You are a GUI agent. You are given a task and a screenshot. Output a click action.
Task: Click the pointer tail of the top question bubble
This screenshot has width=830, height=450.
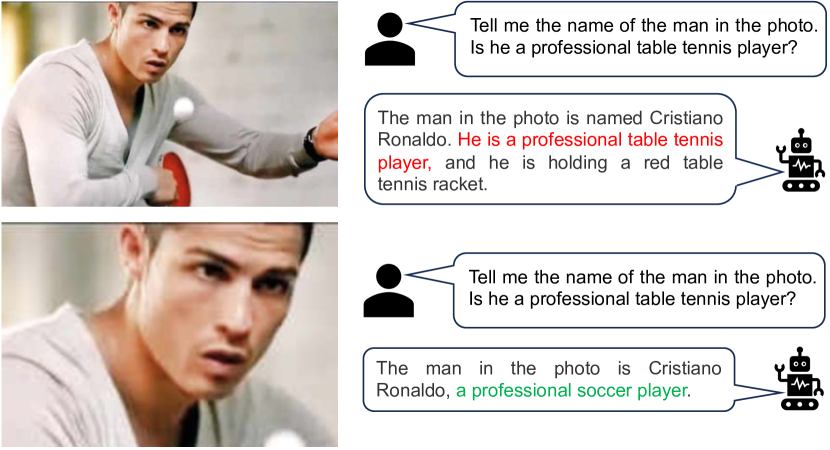[431, 24]
